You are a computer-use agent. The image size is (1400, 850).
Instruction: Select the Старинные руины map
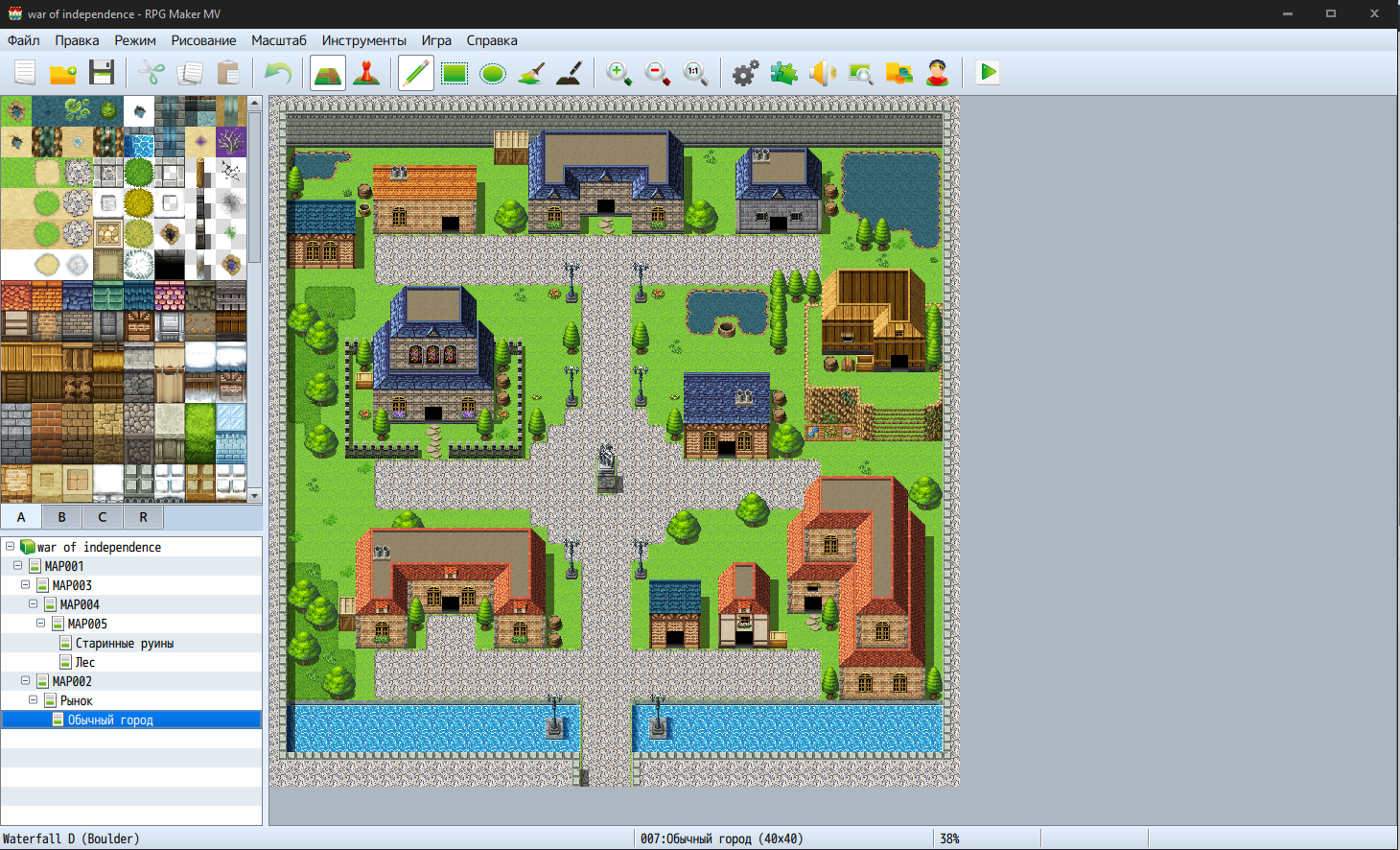125,643
